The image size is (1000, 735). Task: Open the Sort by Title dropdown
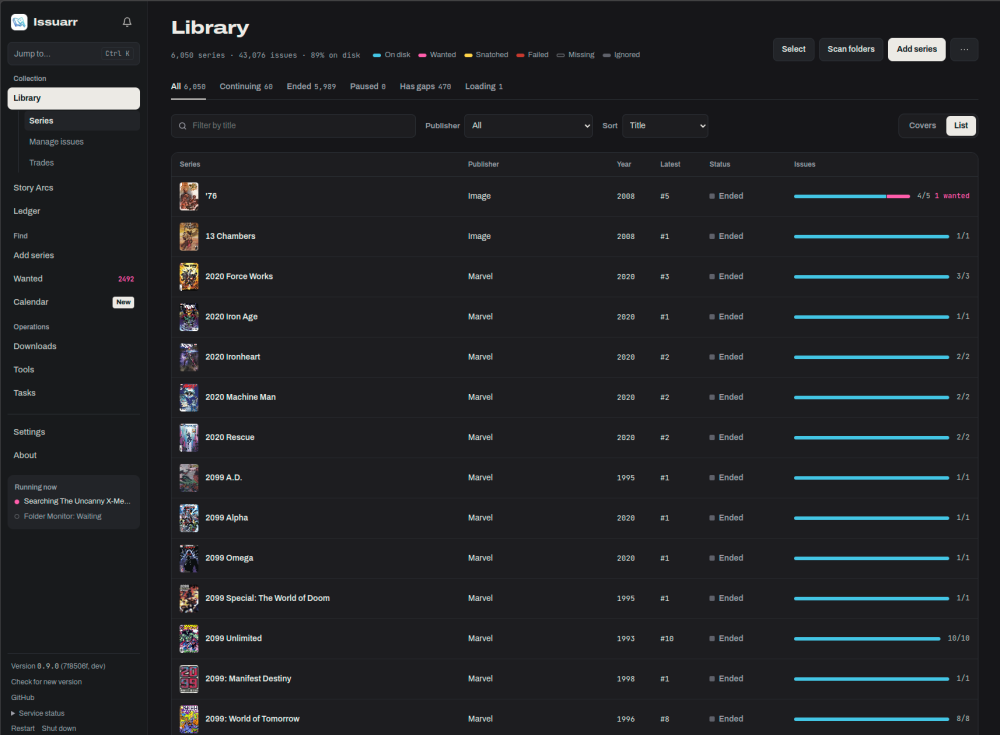[x=665, y=126]
